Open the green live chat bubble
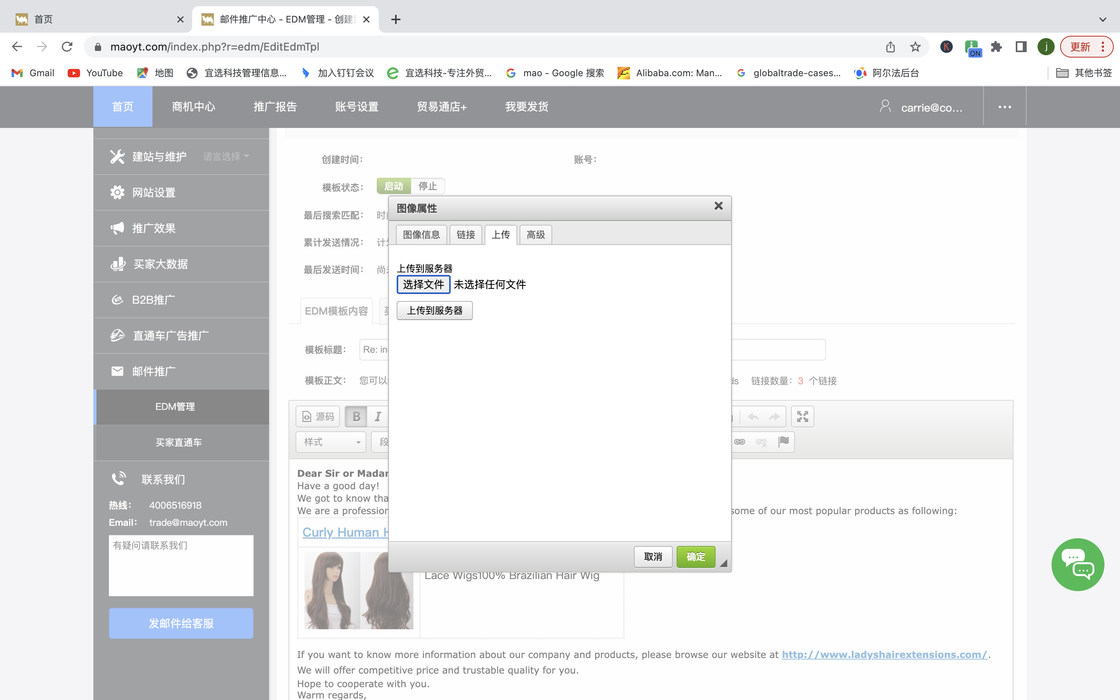This screenshot has width=1120, height=700. coord(1077,564)
